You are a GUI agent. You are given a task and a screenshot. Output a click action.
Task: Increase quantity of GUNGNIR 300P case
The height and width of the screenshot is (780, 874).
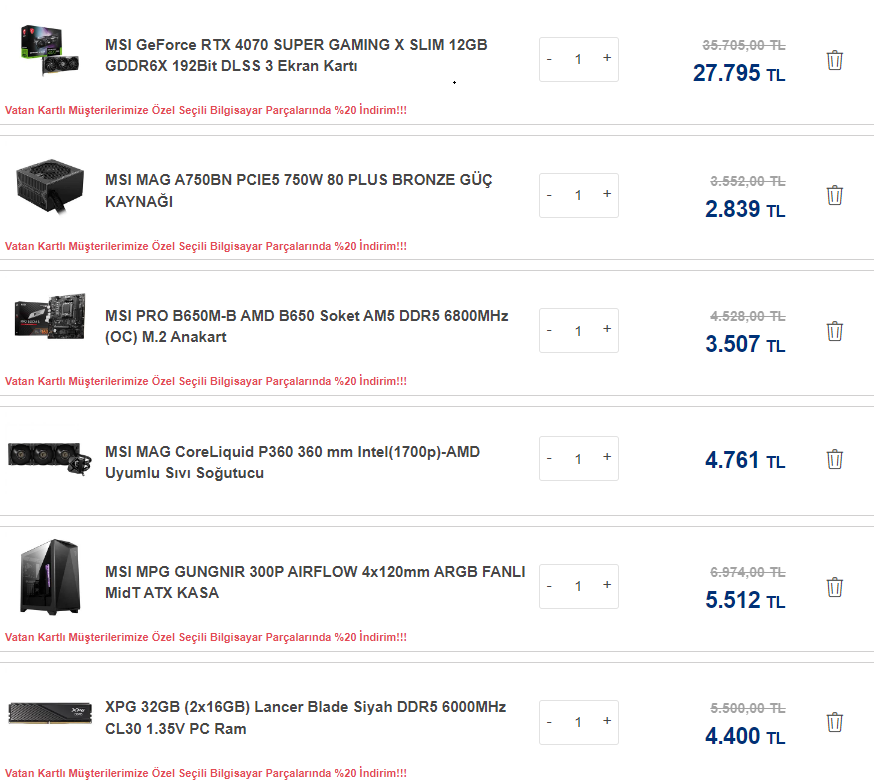pos(607,586)
